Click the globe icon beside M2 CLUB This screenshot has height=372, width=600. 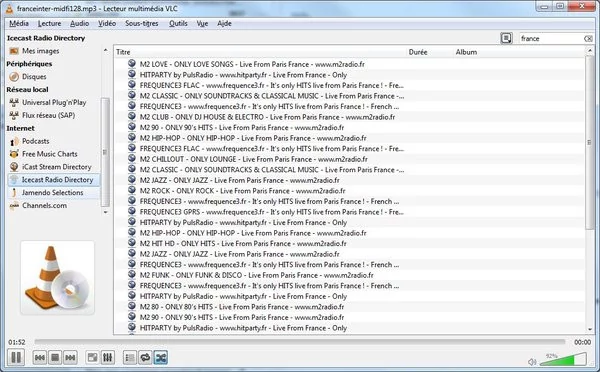point(132,116)
